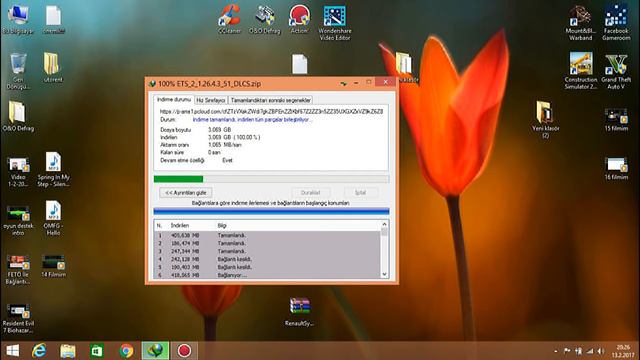Select the FETÖ ile Bağlantı video file
This screenshot has height=360, width=640.
18,269
